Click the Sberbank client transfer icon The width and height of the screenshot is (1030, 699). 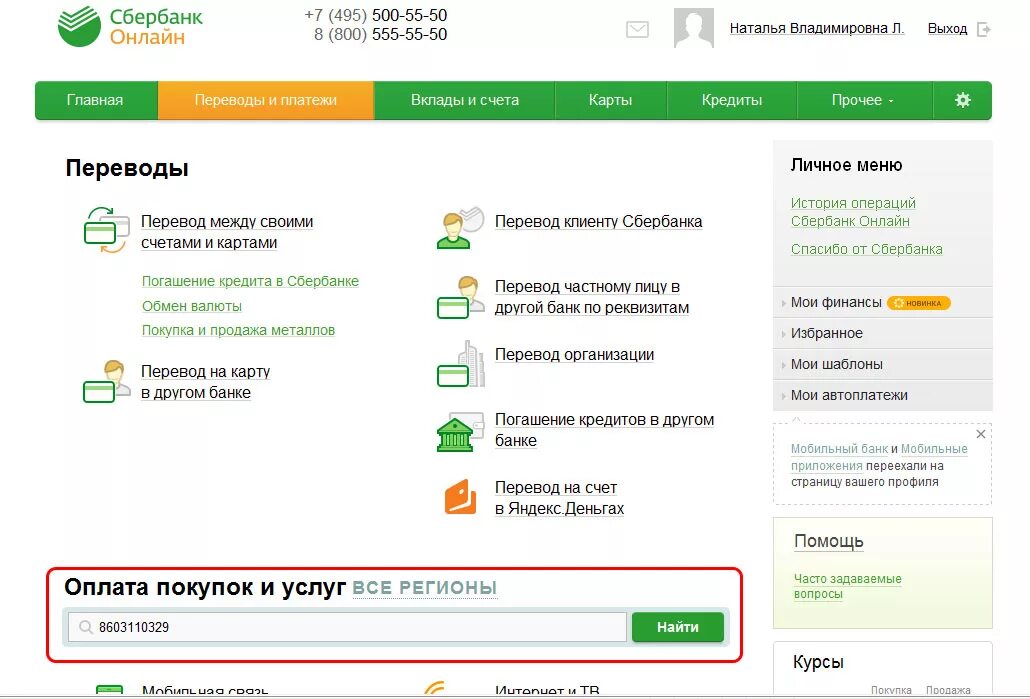click(460, 227)
